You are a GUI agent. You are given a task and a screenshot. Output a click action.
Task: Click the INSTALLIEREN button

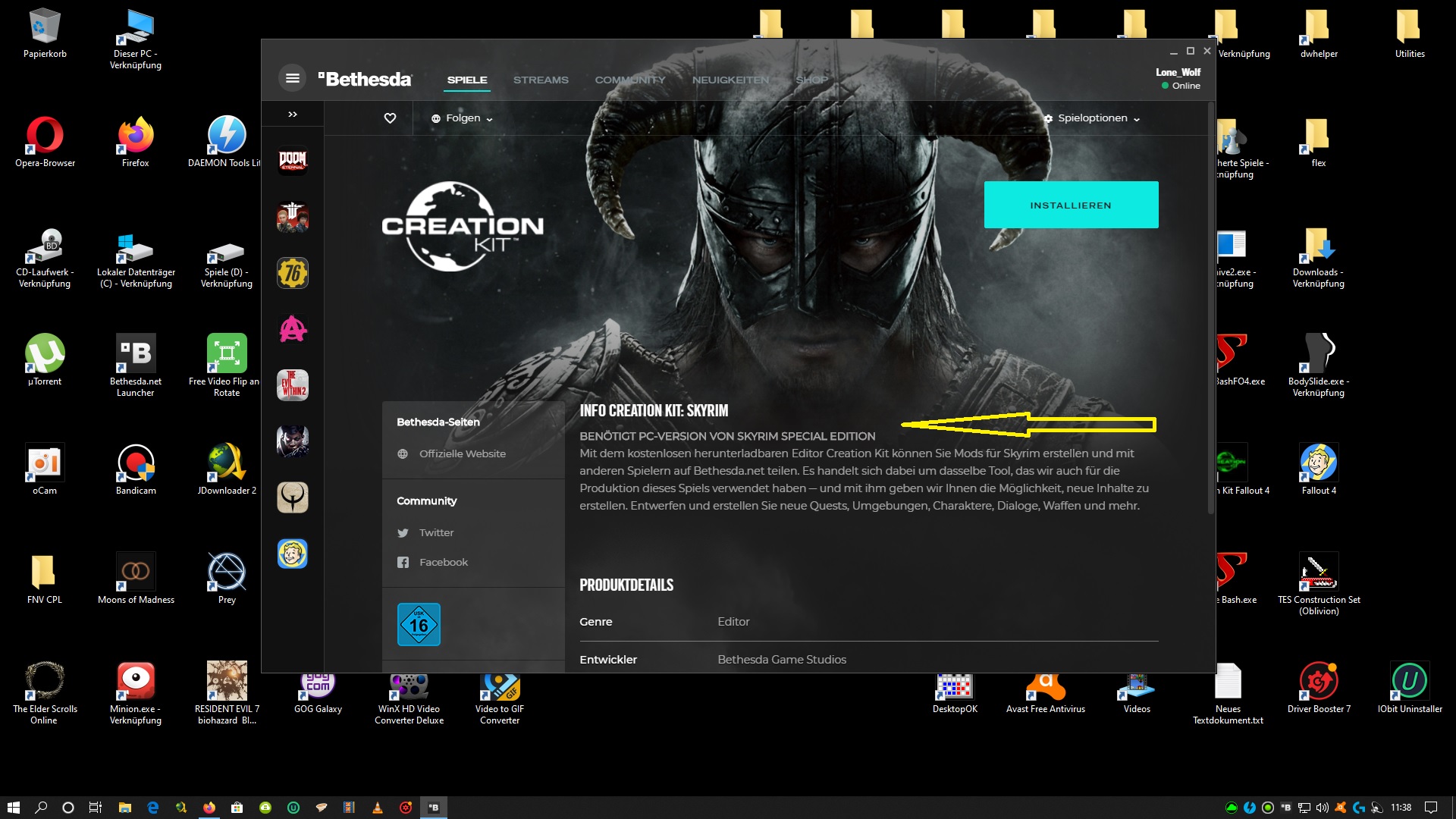click(x=1070, y=205)
